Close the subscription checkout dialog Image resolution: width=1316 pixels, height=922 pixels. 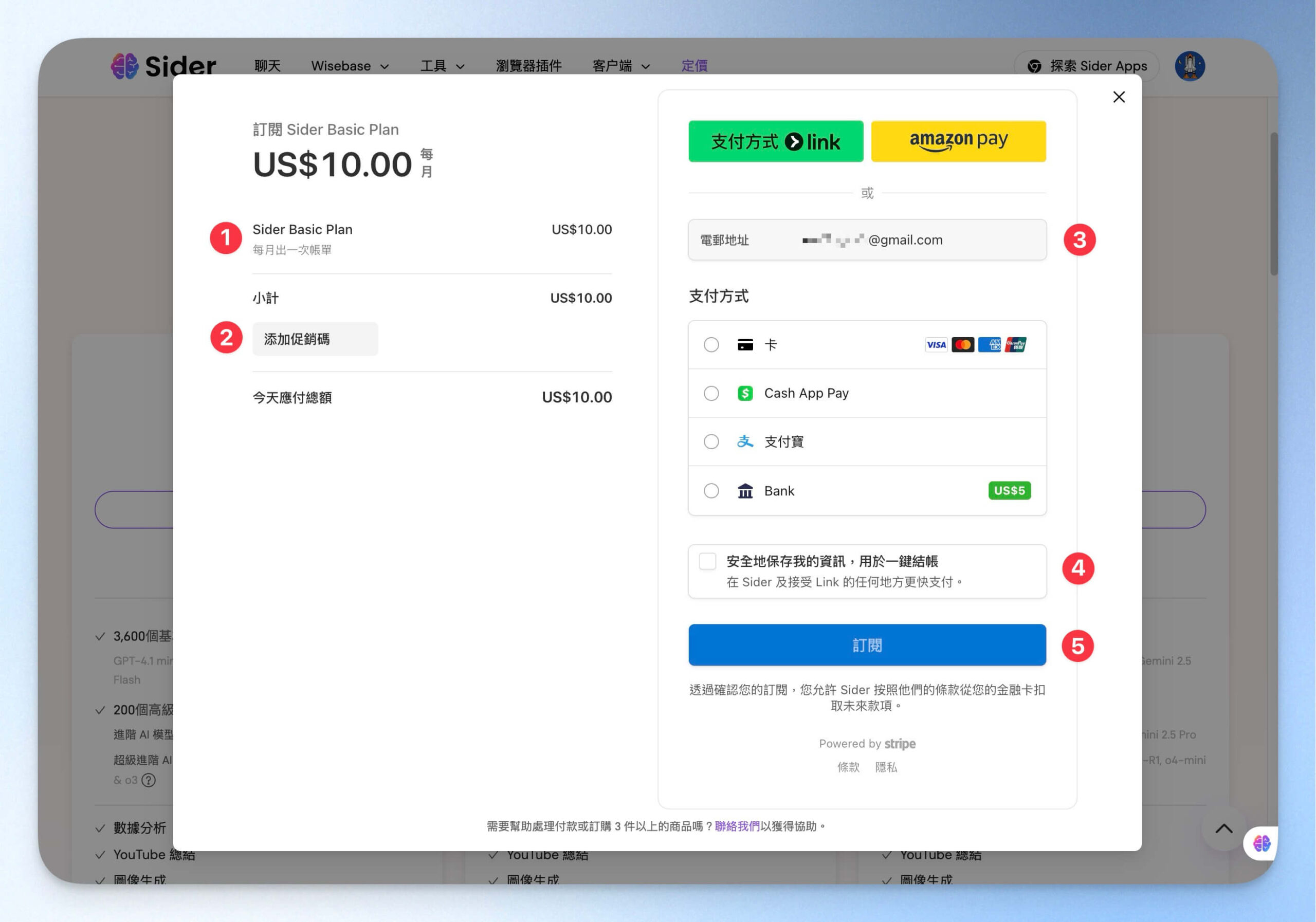(1119, 97)
